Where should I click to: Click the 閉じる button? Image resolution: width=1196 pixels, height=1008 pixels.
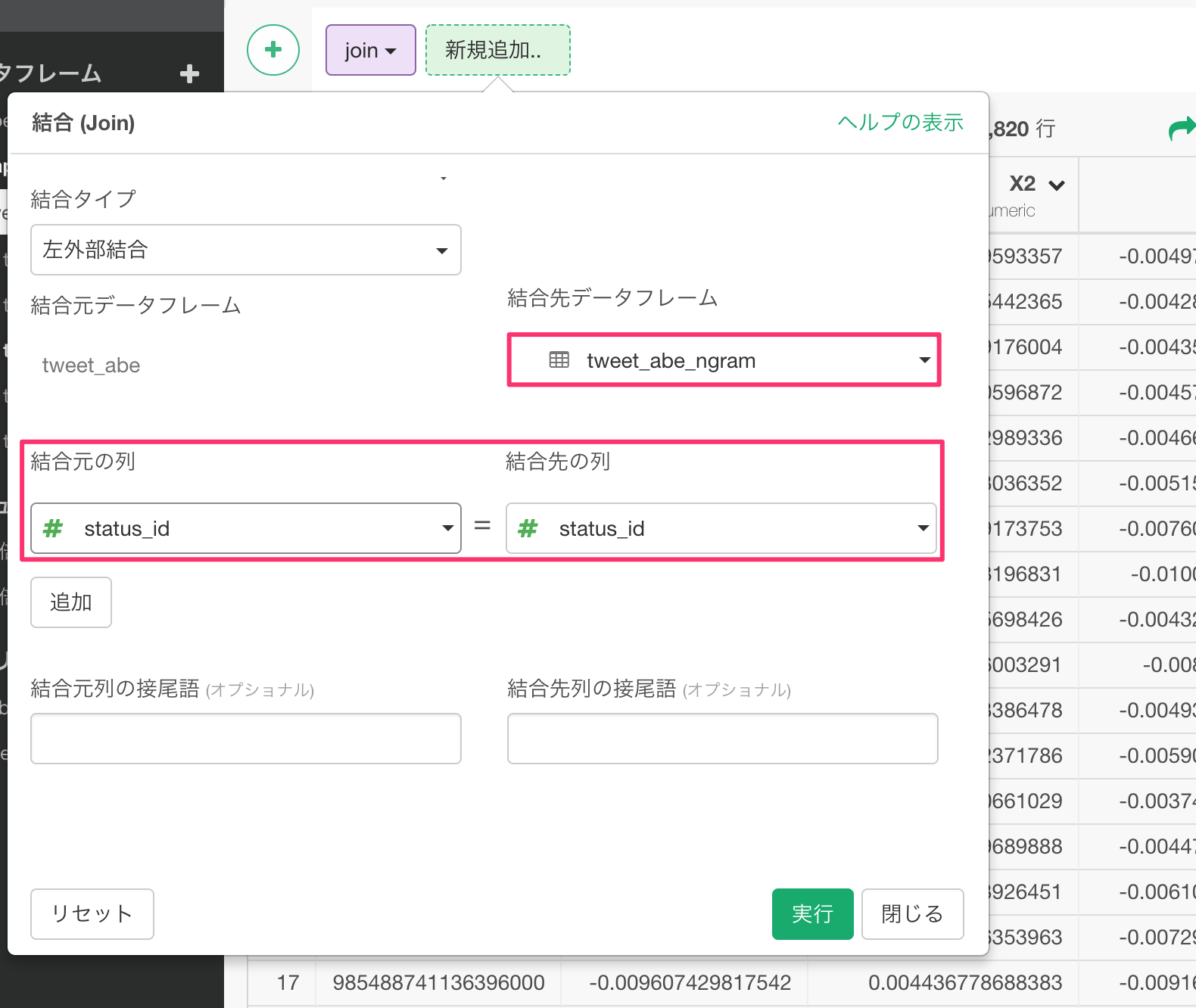[913, 914]
